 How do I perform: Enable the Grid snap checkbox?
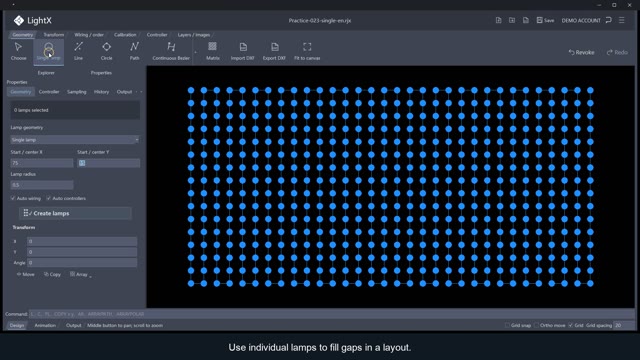tap(507, 325)
